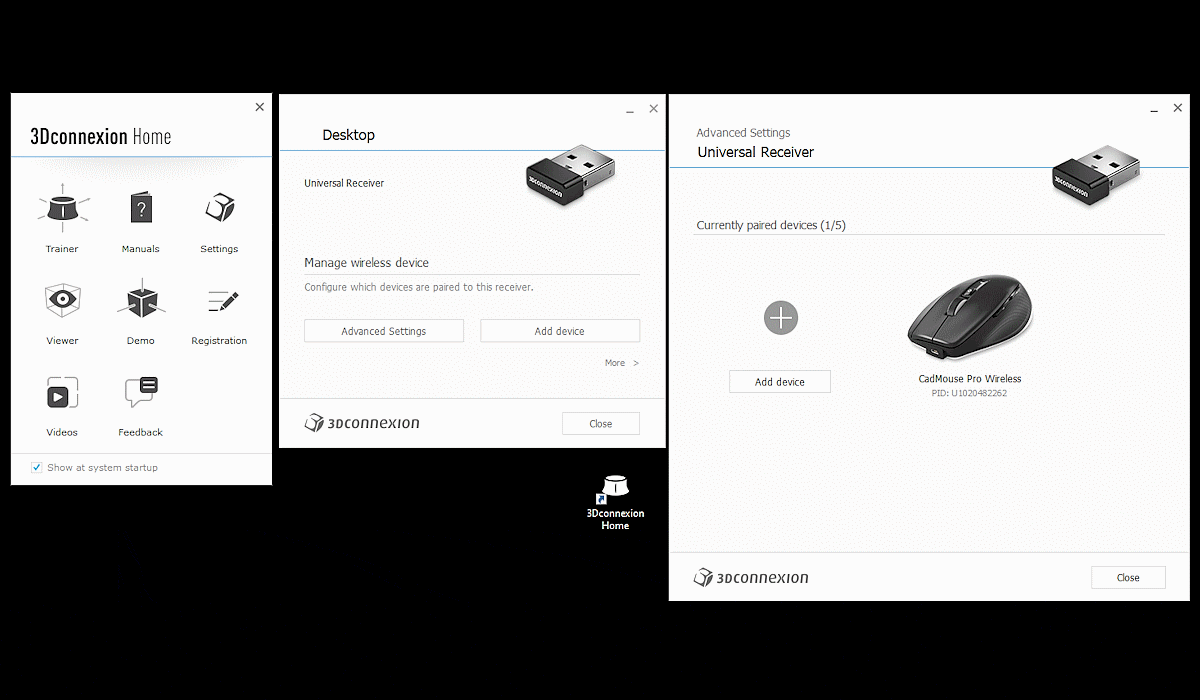Click the Feedback label text
The height and width of the screenshot is (700, 1200).
(141, 432)
